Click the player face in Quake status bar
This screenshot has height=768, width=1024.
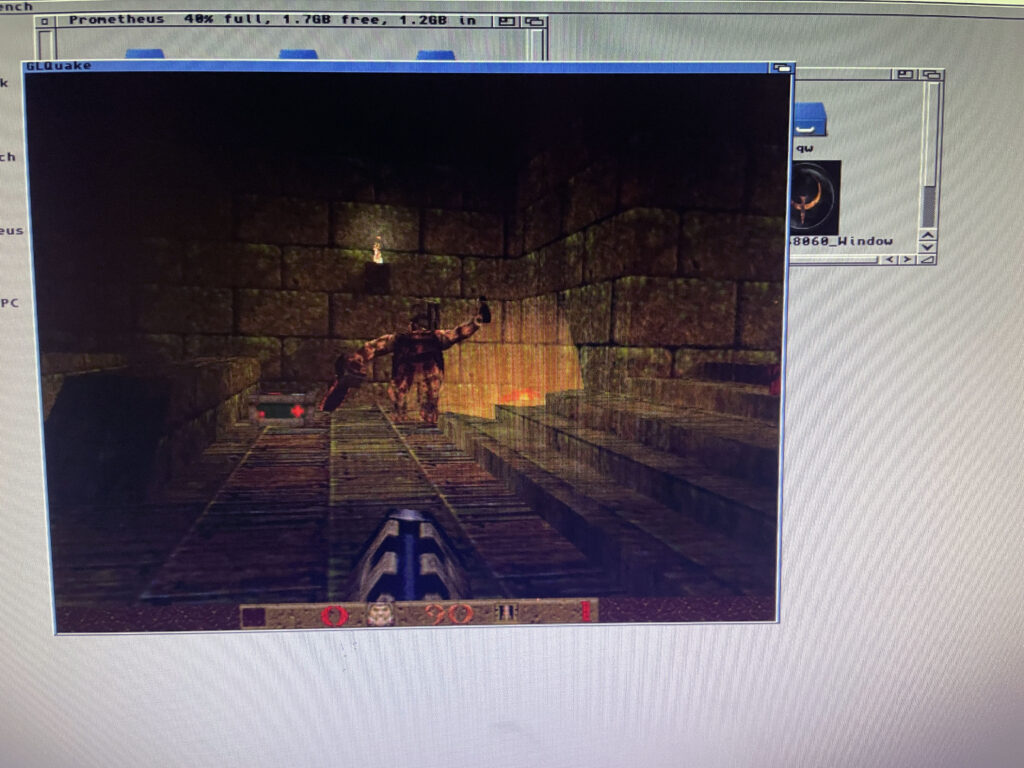click(x=380, y=611)
